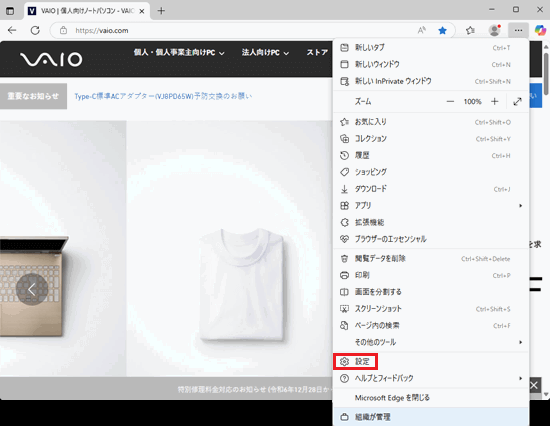The image size is (550, 426).
Task: Open the Settings and more ellipsis button
Action: click(518, 31)
